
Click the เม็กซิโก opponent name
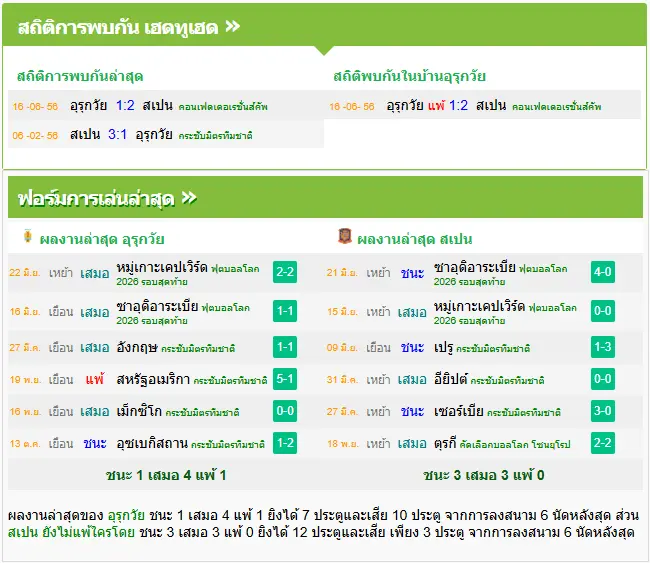point(139,411)
